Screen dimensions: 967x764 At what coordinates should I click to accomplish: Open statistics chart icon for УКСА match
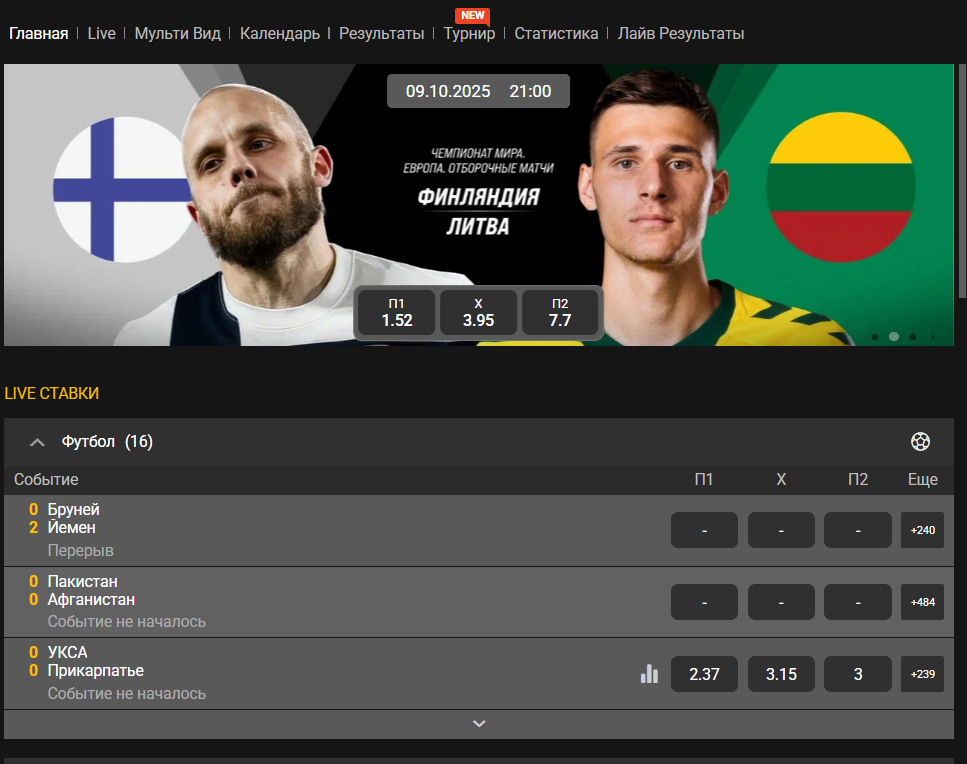649,674
